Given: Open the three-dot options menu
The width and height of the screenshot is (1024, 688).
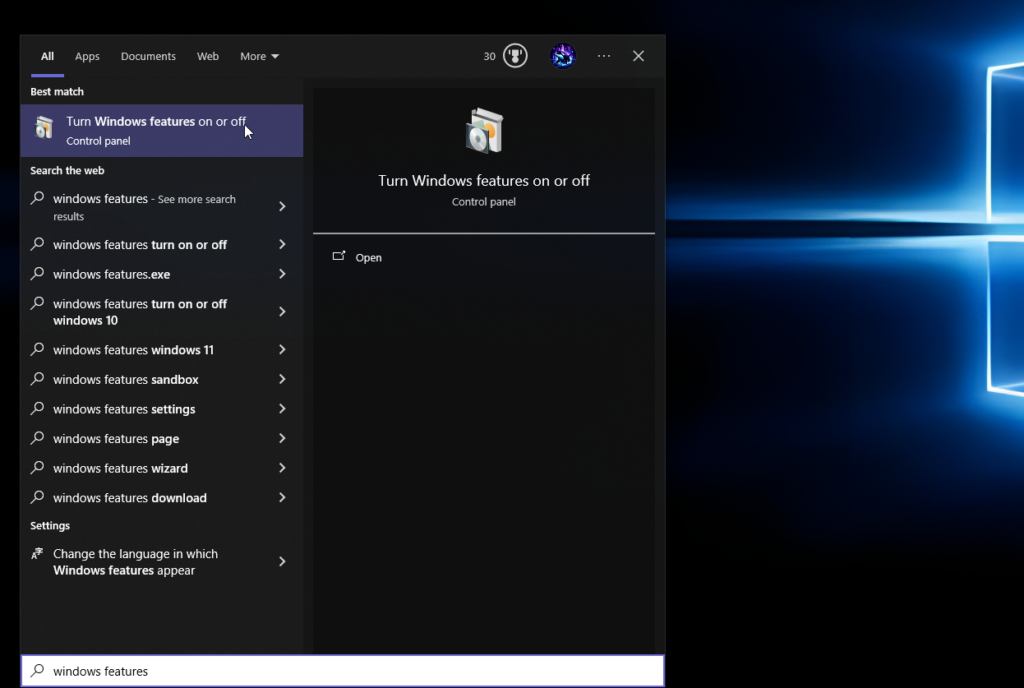Looking at the screenshot, I should coord(604,56).
